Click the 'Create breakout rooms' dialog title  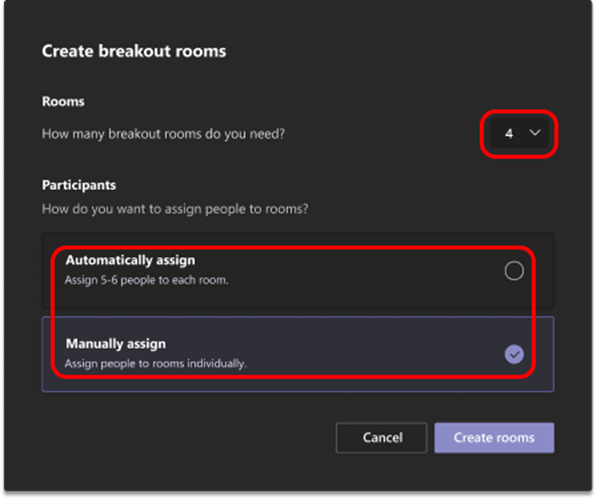click(134, 51)
